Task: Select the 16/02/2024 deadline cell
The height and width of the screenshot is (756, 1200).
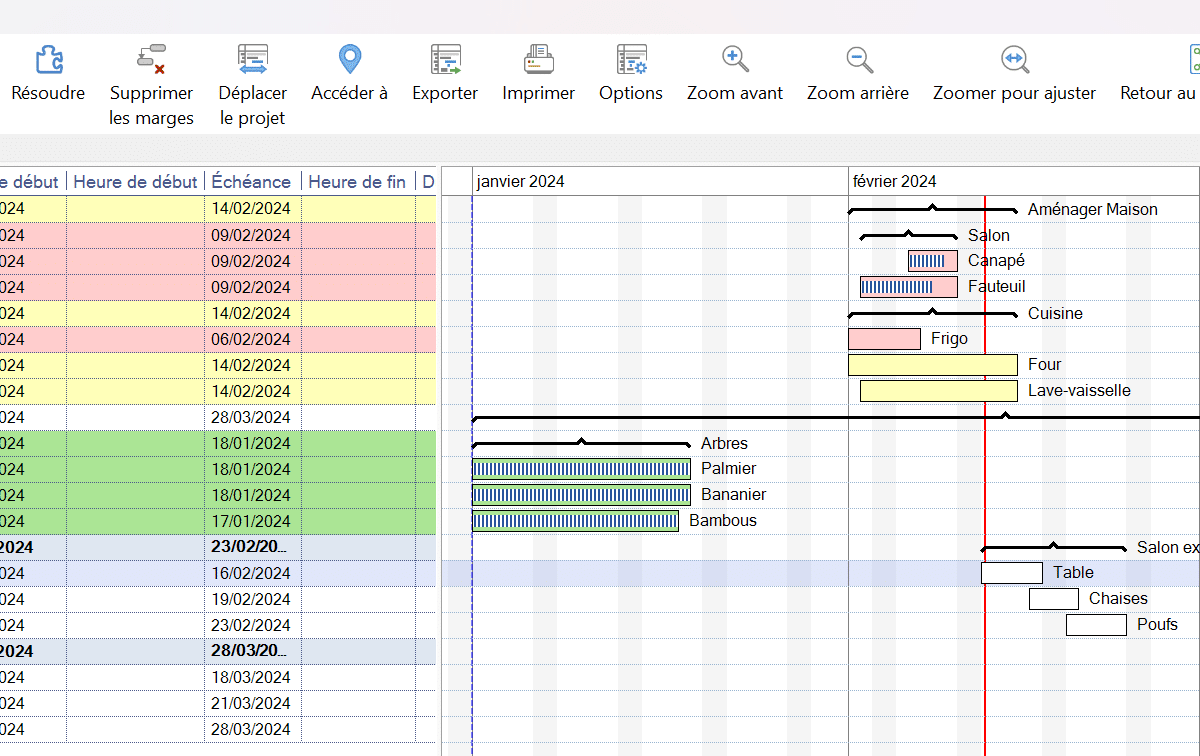Action: [x=251, y=573]
